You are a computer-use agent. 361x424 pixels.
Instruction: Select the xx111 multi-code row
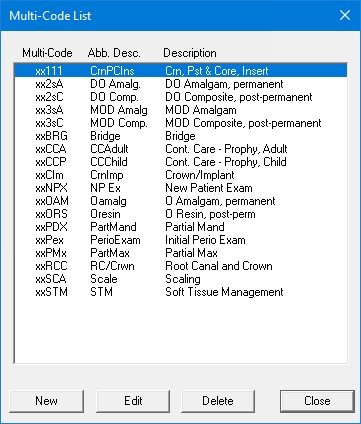(x=181, y=71)
